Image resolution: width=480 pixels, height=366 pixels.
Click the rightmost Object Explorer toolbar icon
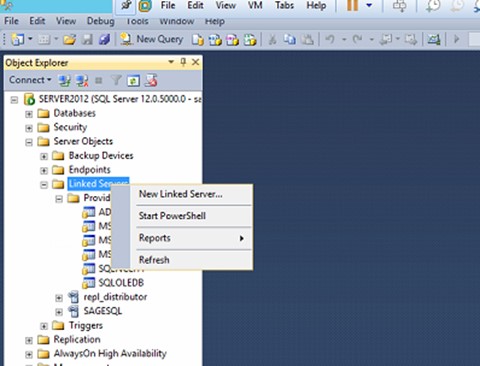151,80
